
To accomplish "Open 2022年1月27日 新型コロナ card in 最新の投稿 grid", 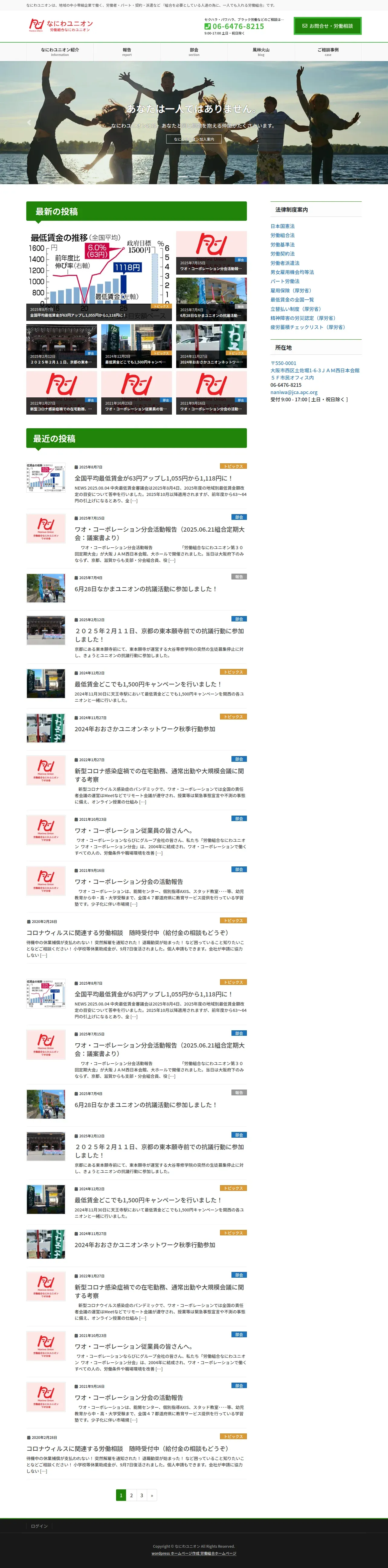I will point(61,392).
